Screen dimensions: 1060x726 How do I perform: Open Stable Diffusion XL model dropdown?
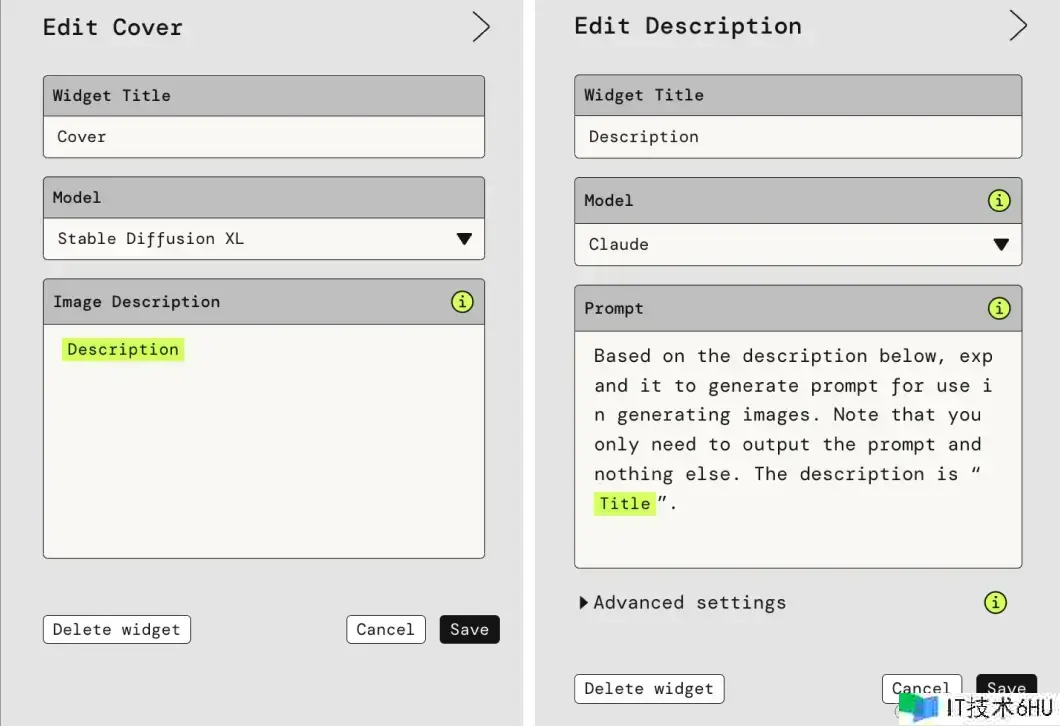264,239
